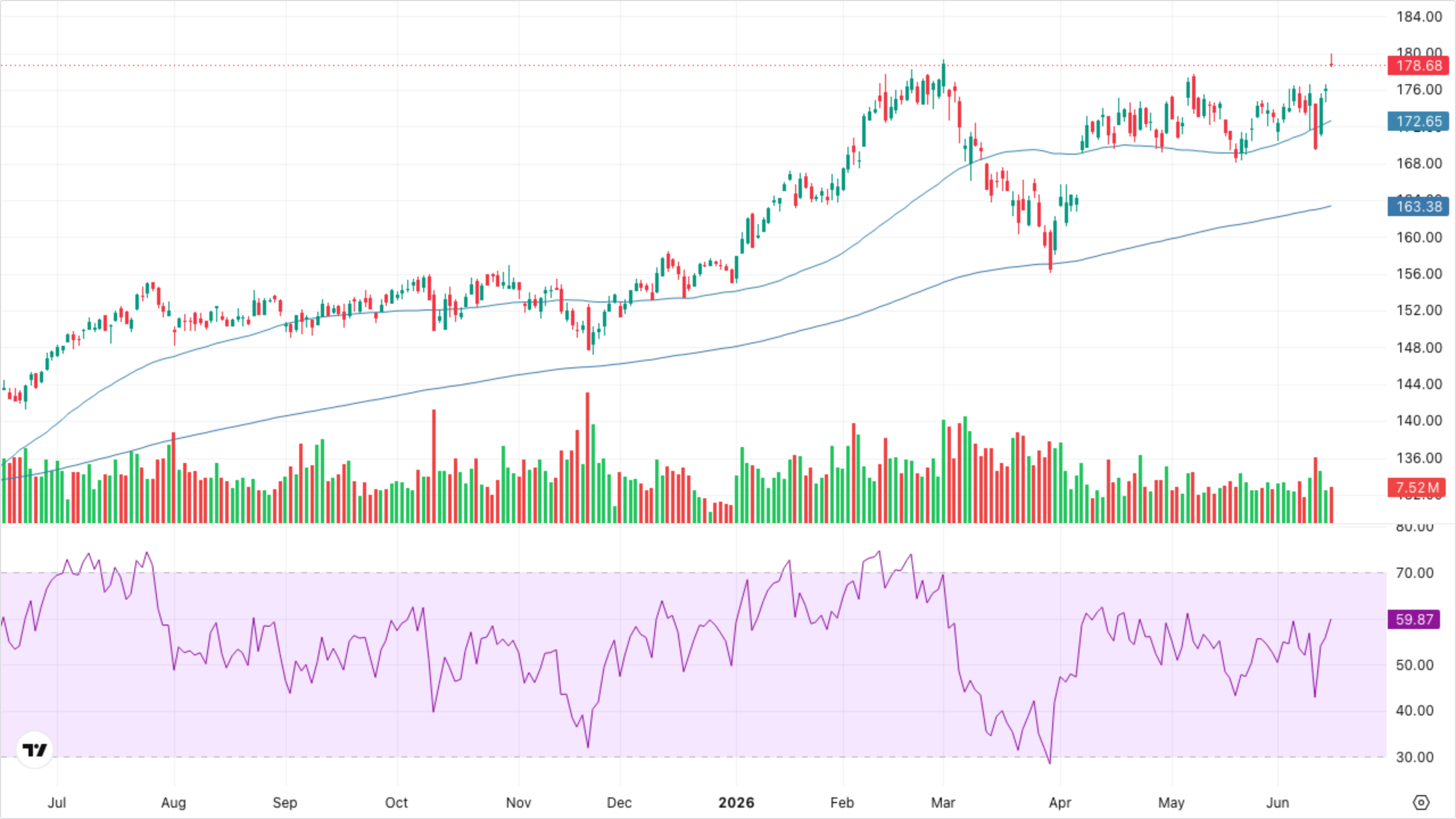Select the latest red candlestick above 178.68

click(1331, 60)
